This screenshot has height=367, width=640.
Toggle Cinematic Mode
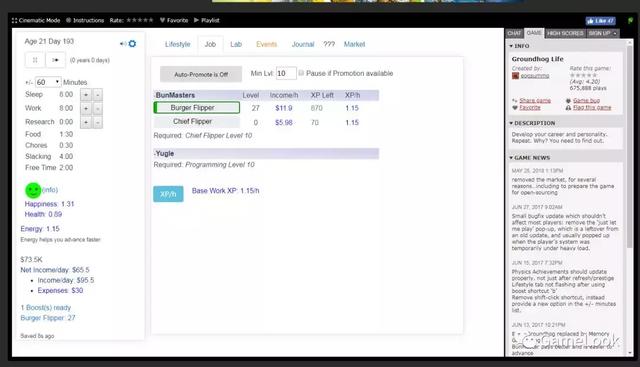coord(36,20)
